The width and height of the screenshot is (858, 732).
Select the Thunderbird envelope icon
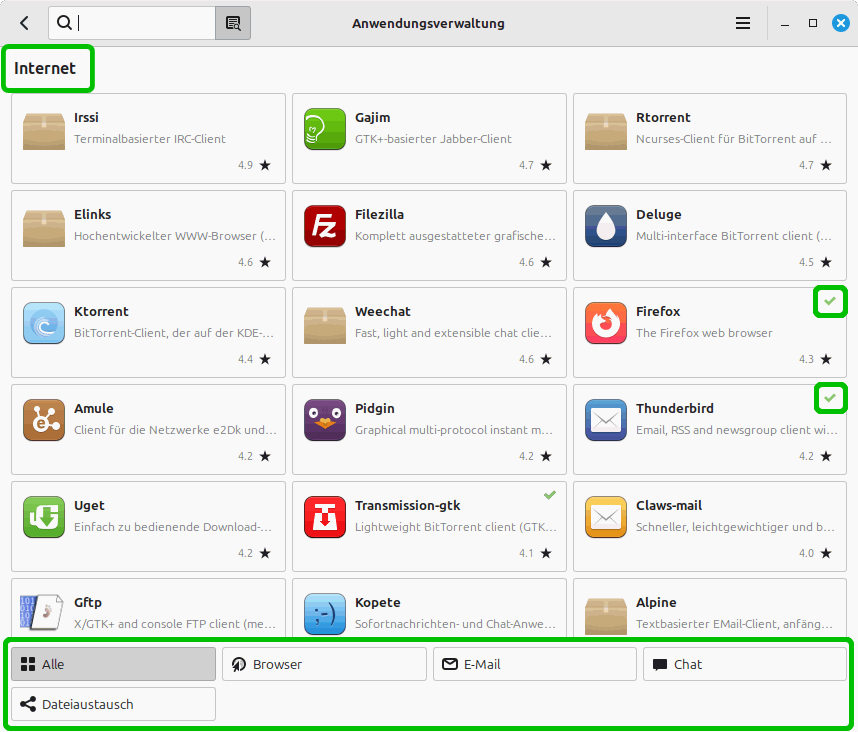tap(605, 420)
